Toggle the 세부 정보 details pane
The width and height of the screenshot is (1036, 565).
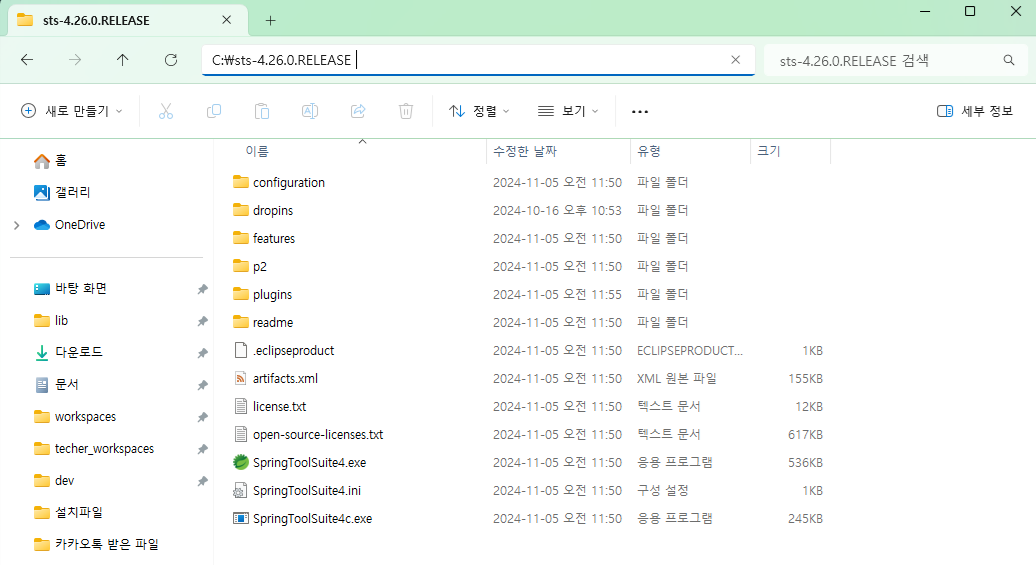click(x=975, y=111)
